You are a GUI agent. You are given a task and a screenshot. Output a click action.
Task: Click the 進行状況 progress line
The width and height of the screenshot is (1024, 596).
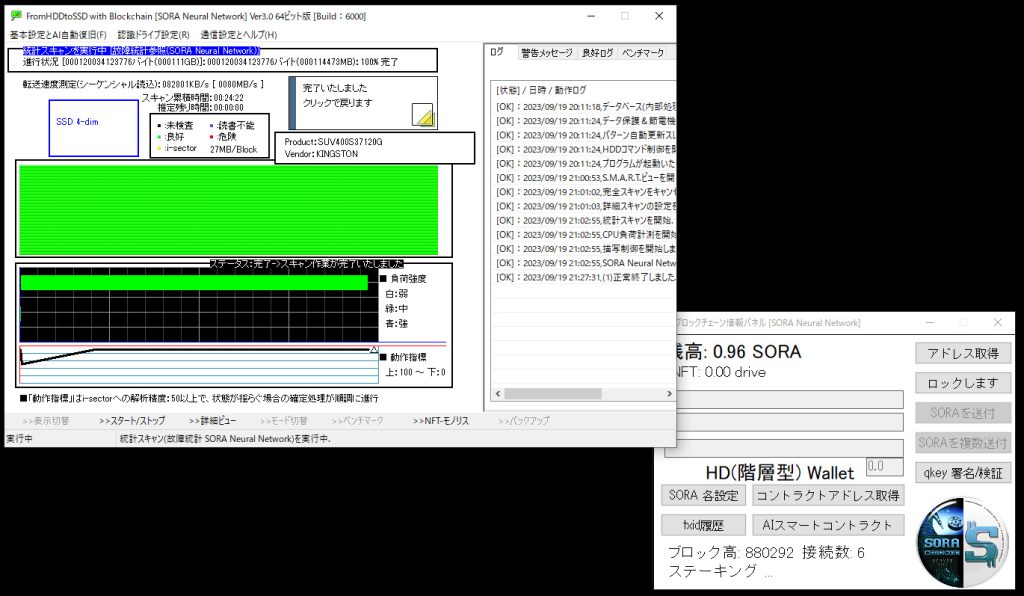(x=210, y=62)
